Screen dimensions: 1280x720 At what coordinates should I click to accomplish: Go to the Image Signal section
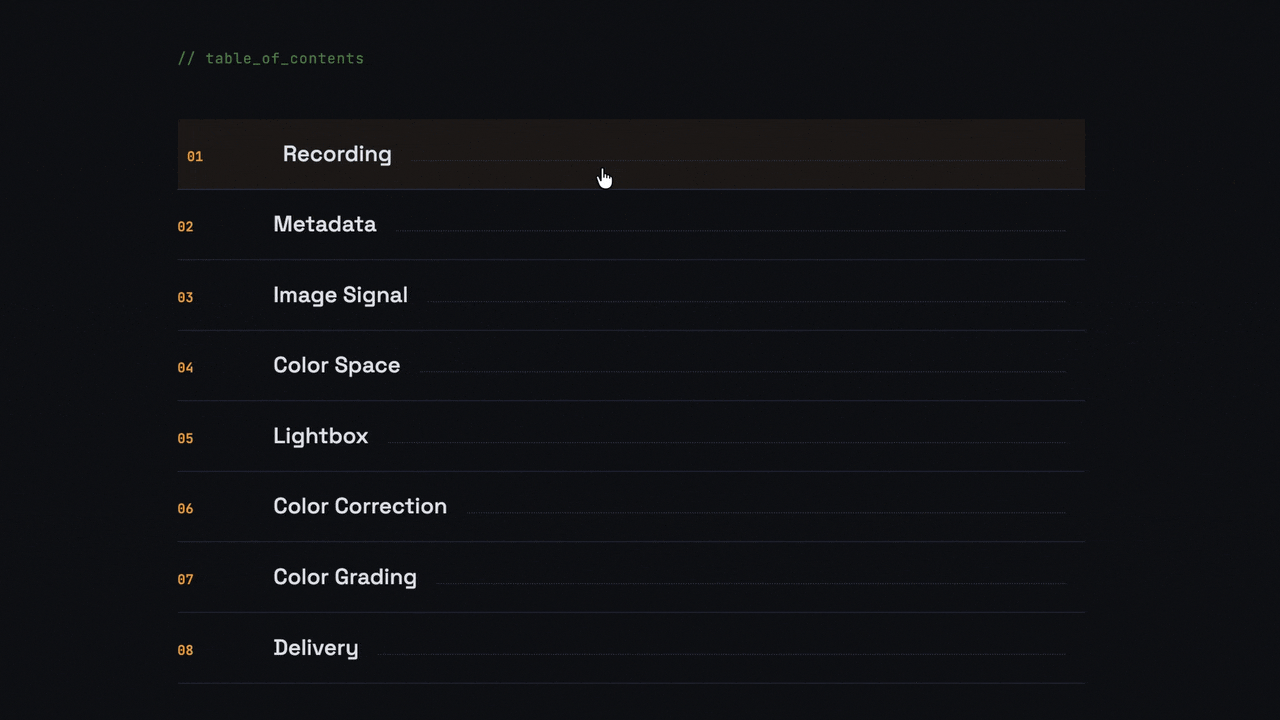tap(340, 295)
